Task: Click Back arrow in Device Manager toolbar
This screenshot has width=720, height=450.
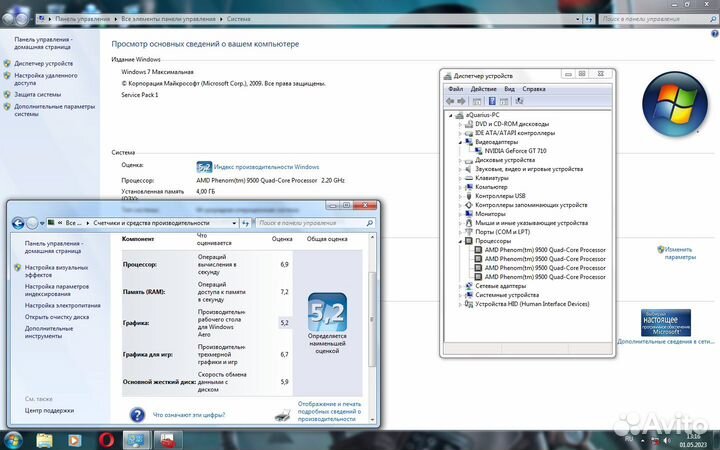Action: (x=450, y=101)
